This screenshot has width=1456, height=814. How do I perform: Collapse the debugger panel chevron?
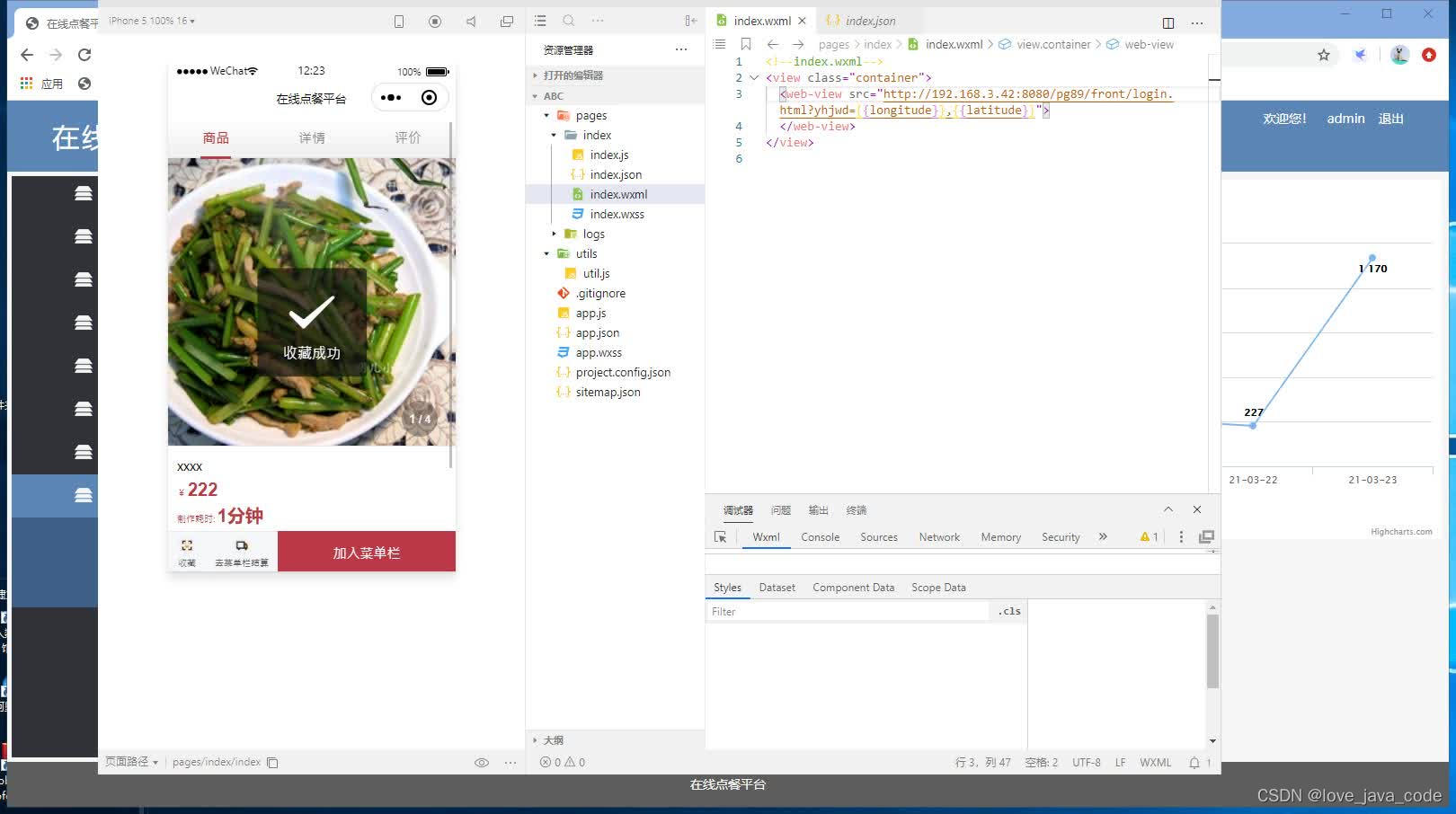pyautogui.click(x=1168, y=509)
